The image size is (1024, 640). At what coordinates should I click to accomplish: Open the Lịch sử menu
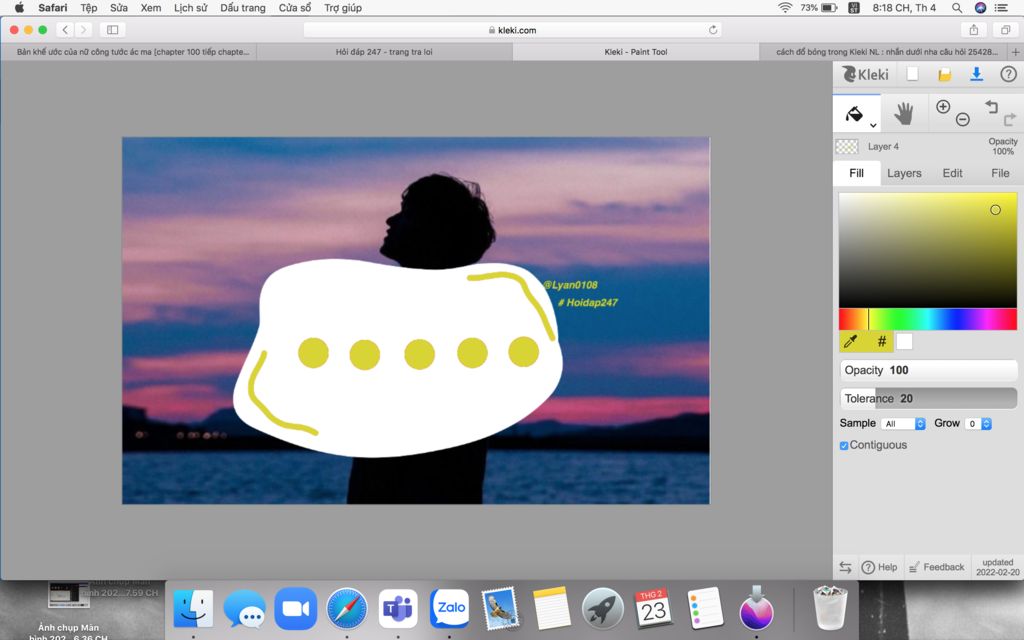pyautogui.click(x=190, y=8)
